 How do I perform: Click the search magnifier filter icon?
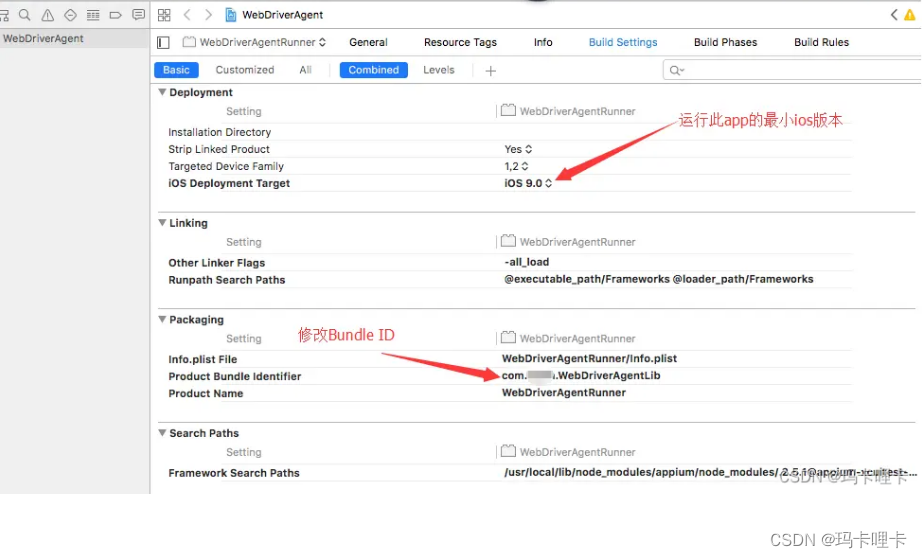676,70
